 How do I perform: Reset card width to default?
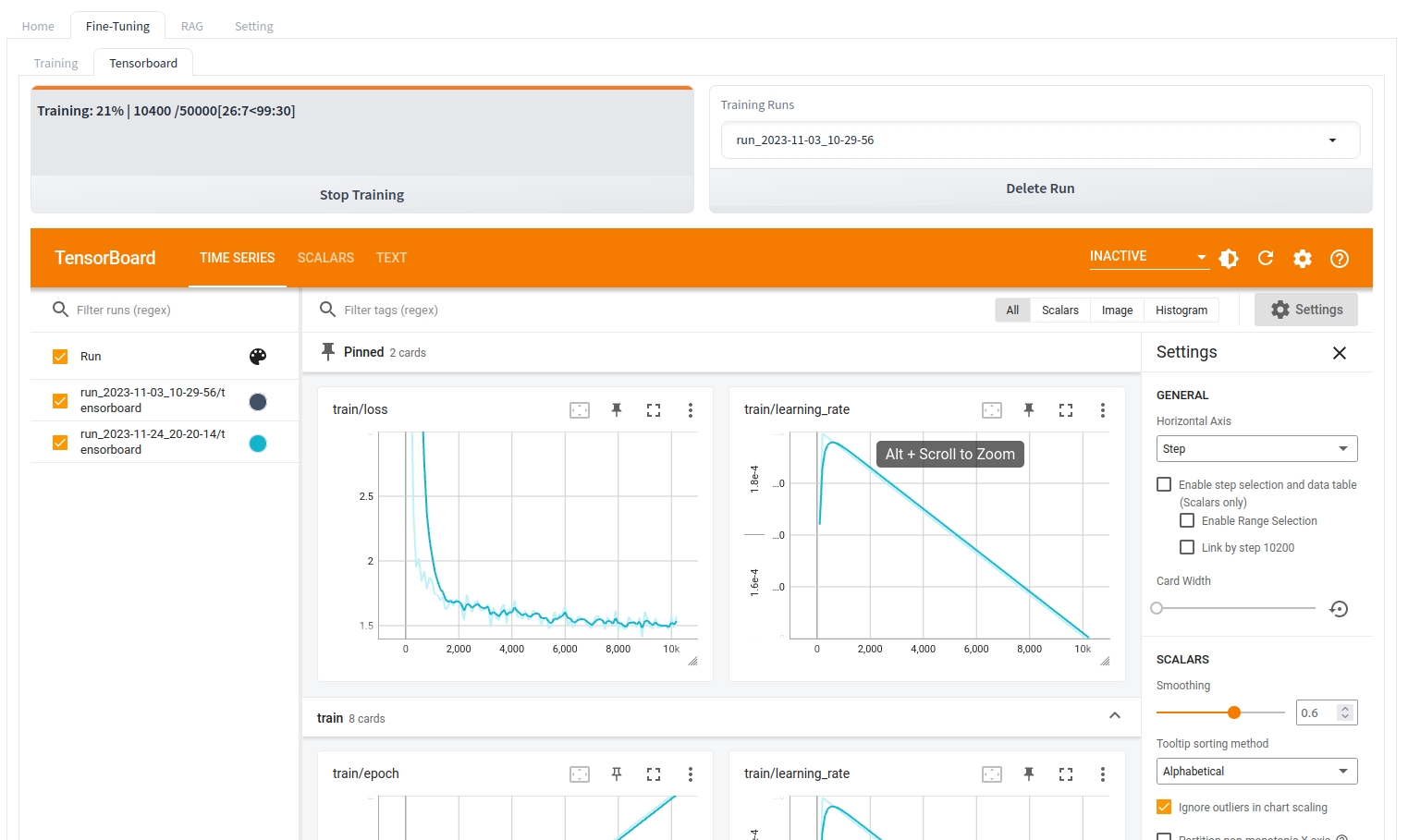tap(1339, 609)
